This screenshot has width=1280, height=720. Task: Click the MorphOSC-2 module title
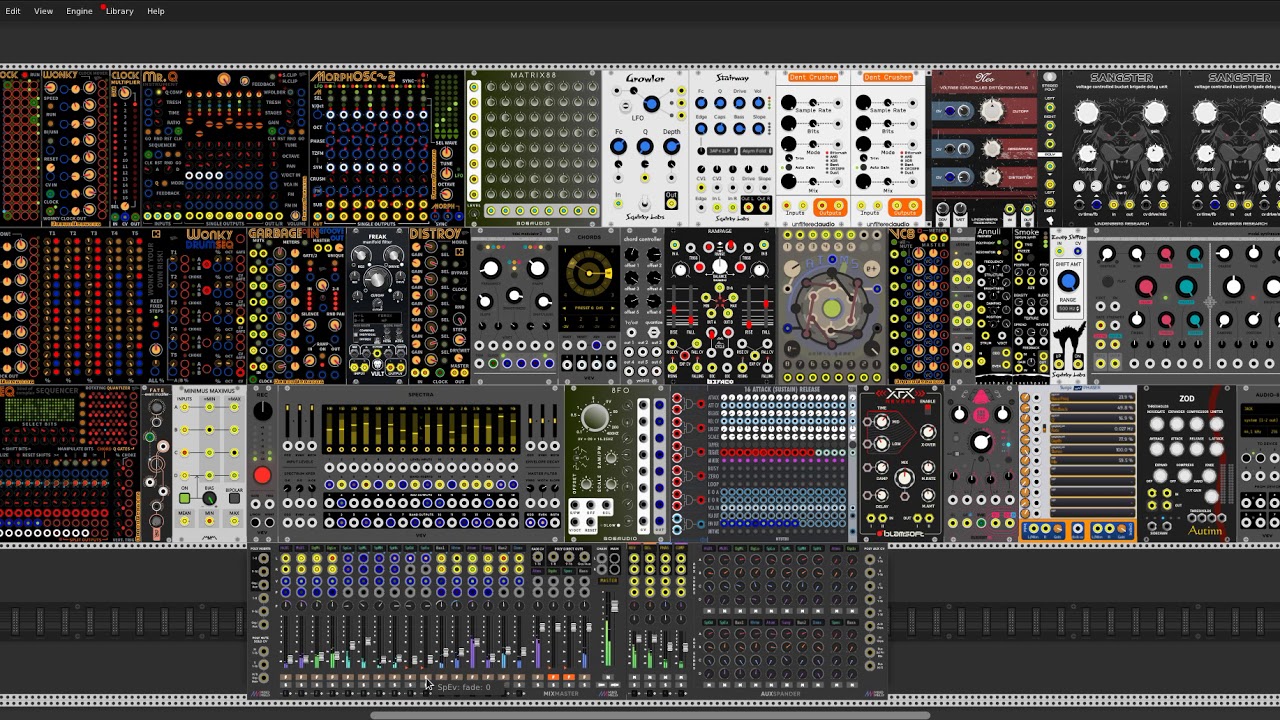coord(352,77)
